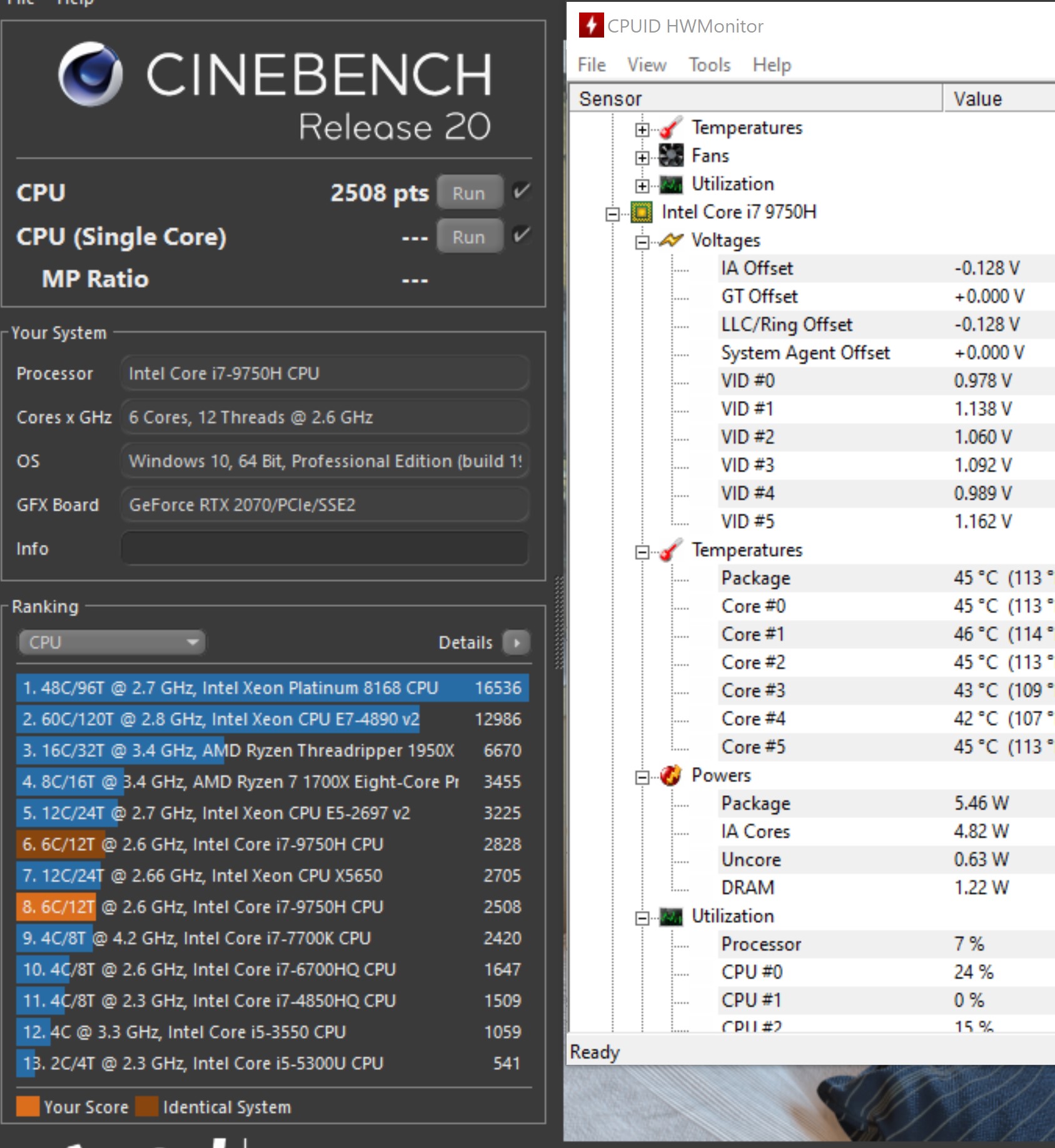Open HWMonitor View menu
This screenshot has height=1148, width=1055.
tap(647, 65)
